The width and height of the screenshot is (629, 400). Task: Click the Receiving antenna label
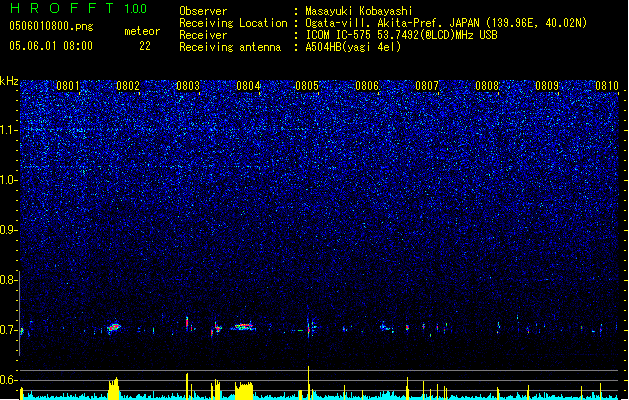point(230,47)
